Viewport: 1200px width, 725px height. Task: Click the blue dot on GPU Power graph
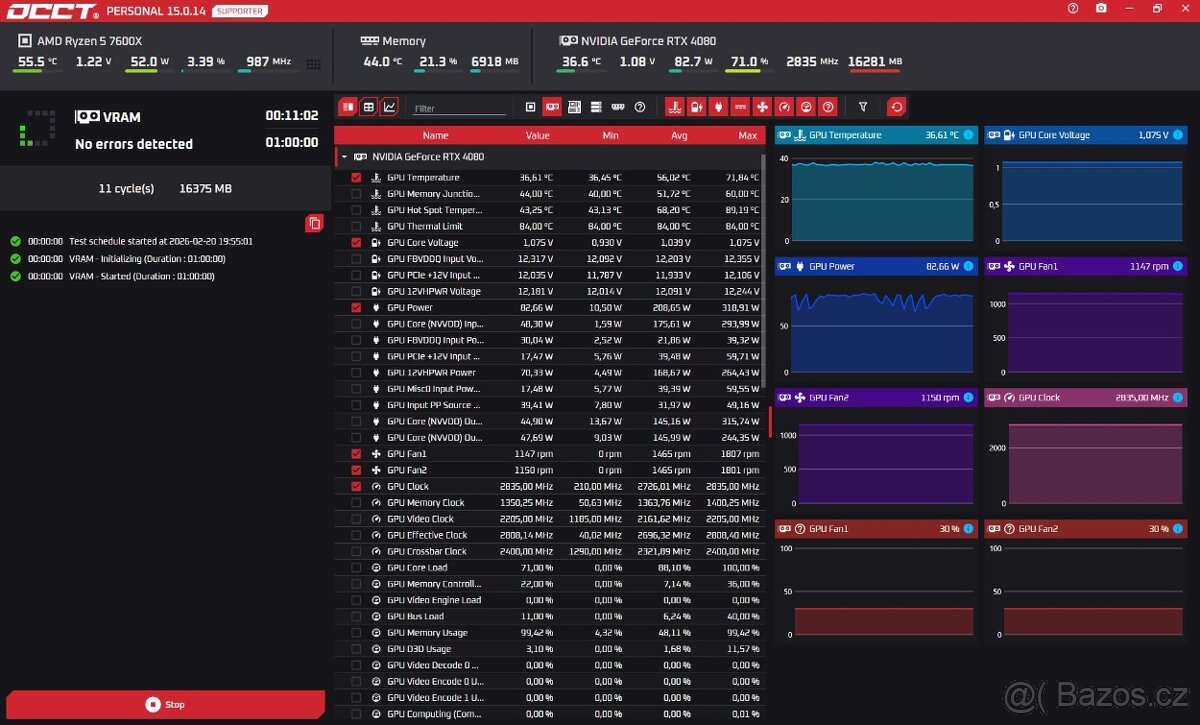tap(968, 266)
